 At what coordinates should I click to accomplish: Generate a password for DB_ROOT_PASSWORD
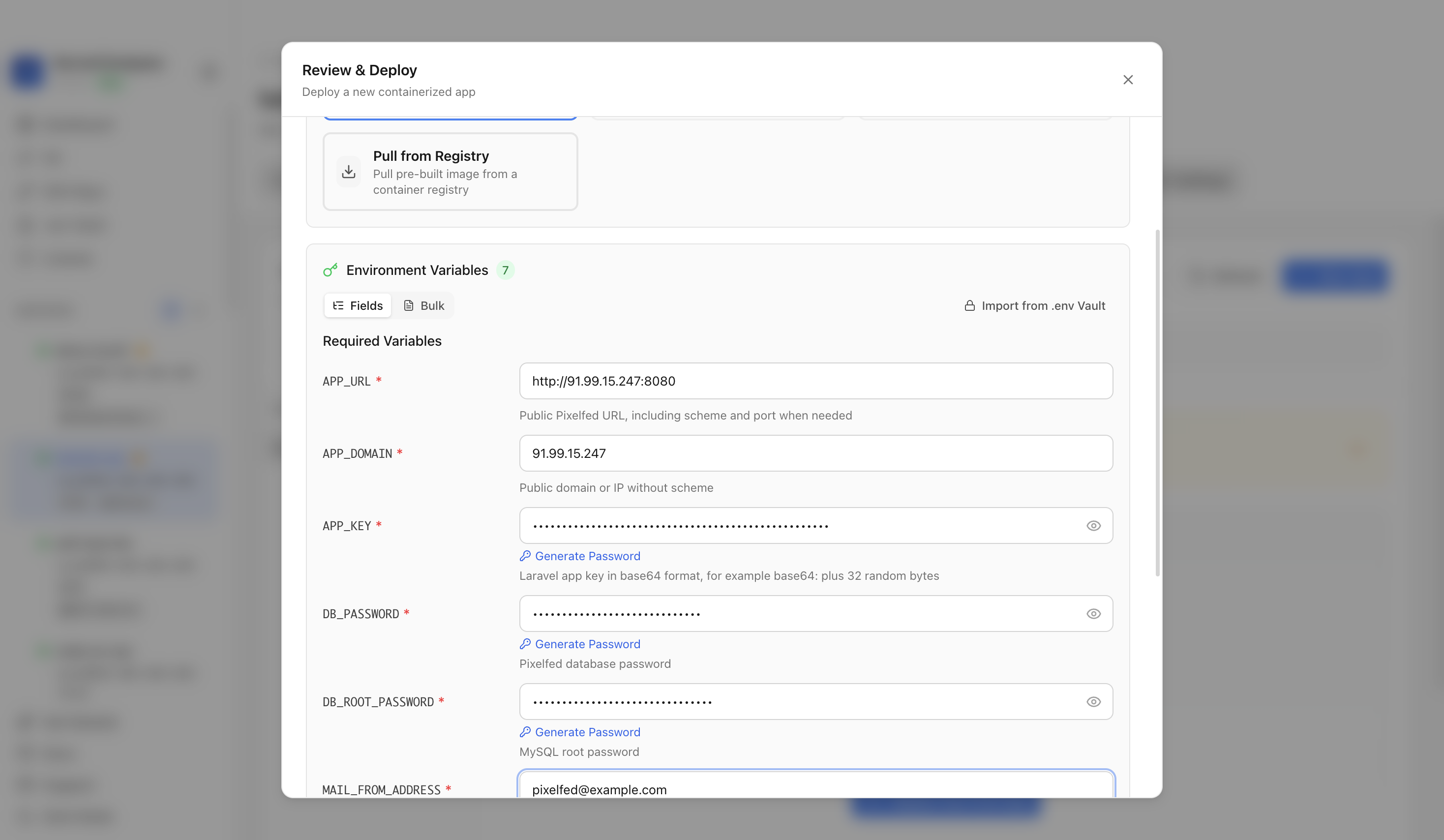coord(580,732)
